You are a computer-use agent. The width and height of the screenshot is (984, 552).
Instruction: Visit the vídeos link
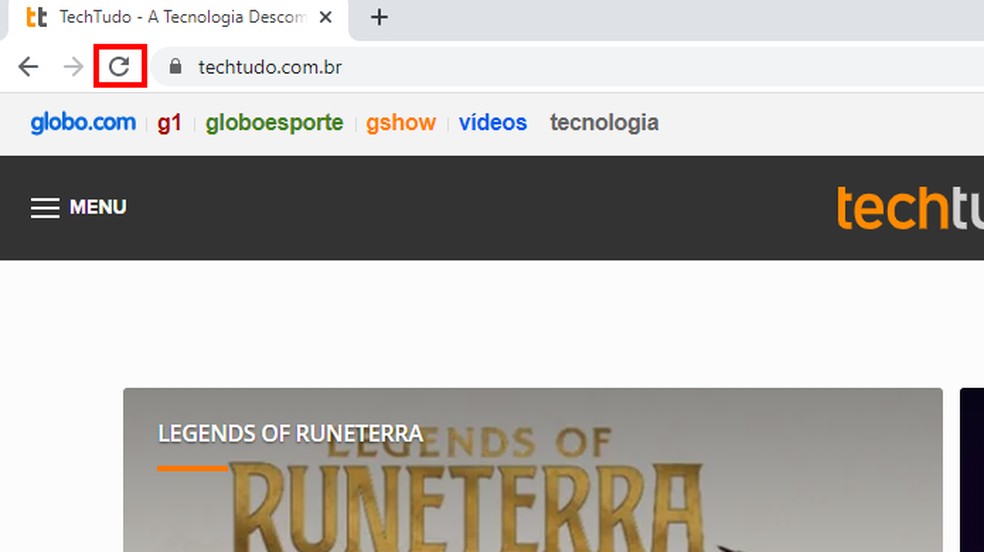pos(493,122)
